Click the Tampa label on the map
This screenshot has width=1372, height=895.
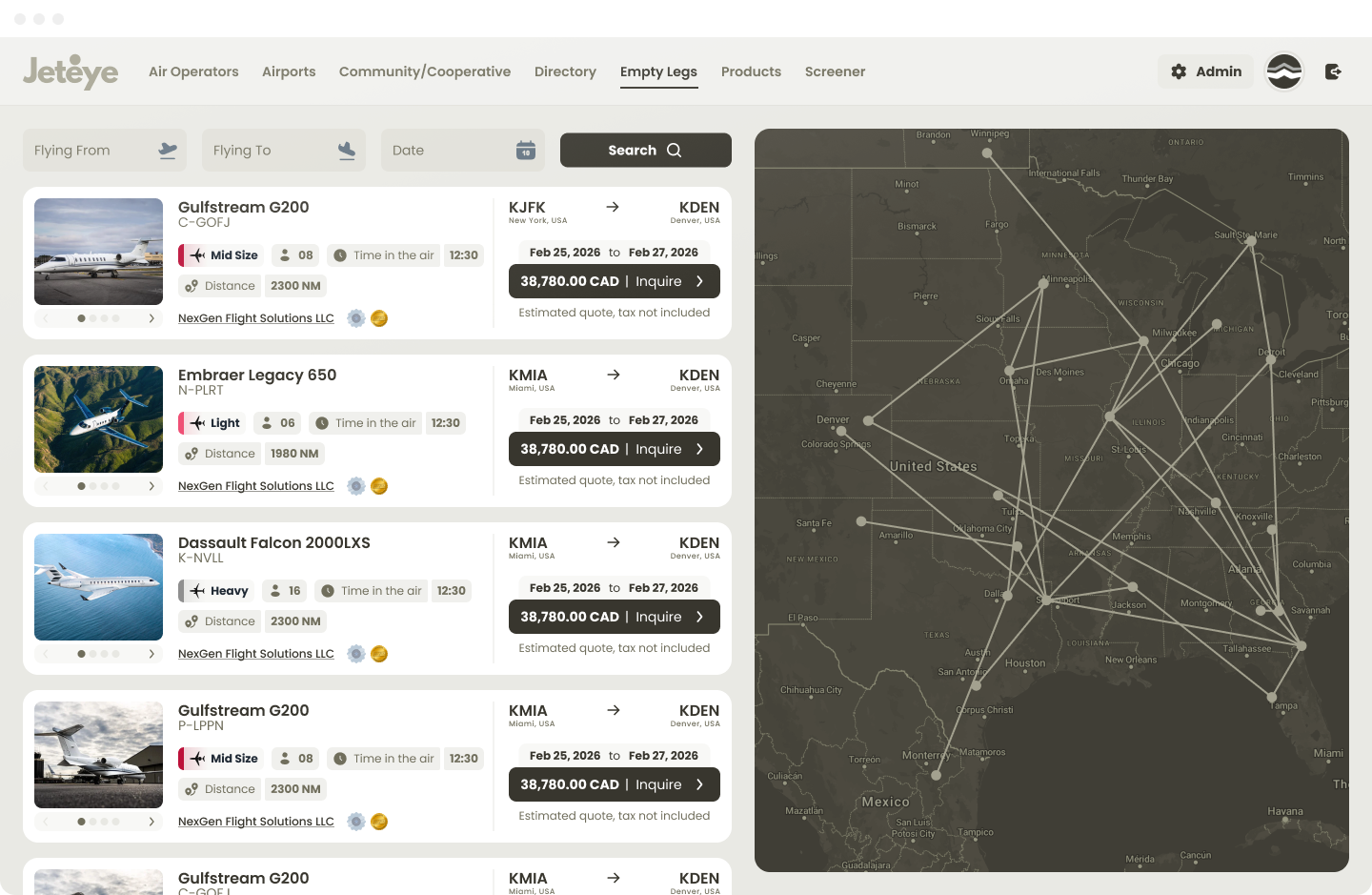click(1284, 706)
